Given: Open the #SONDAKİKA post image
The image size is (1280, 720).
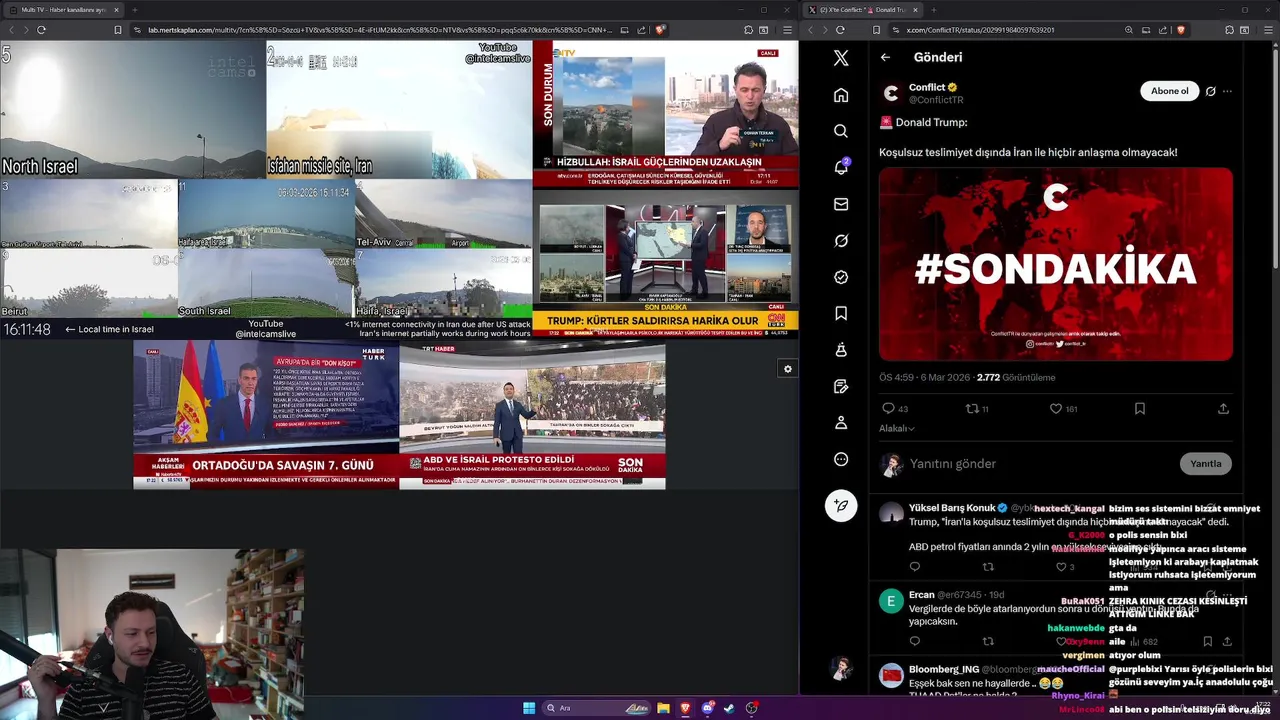Looking at the screenshot, I should [x=1056, y=264].
